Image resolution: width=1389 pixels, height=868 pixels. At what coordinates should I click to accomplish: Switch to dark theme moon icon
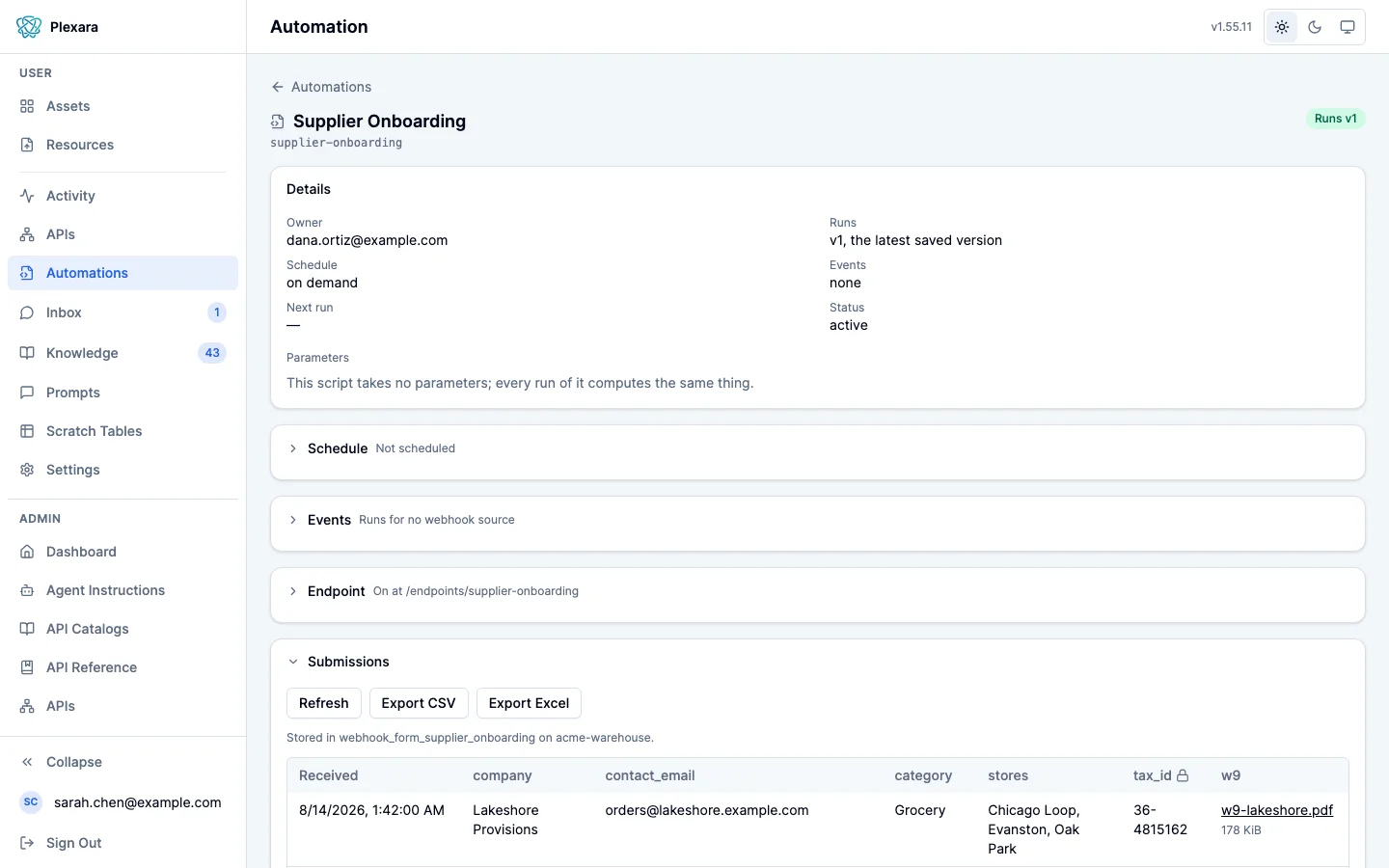(1315, 27)
